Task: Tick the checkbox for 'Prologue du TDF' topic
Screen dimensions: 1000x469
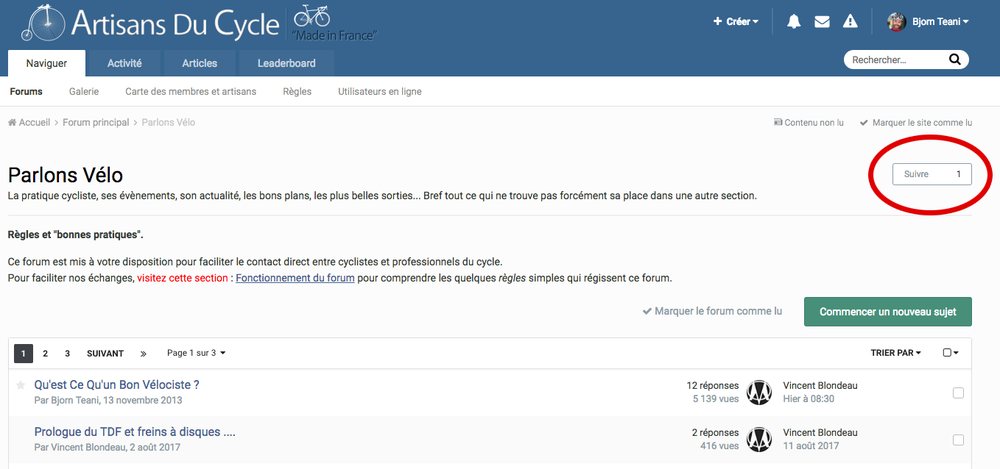Action: pyautogui.click(x=958, y=440)
